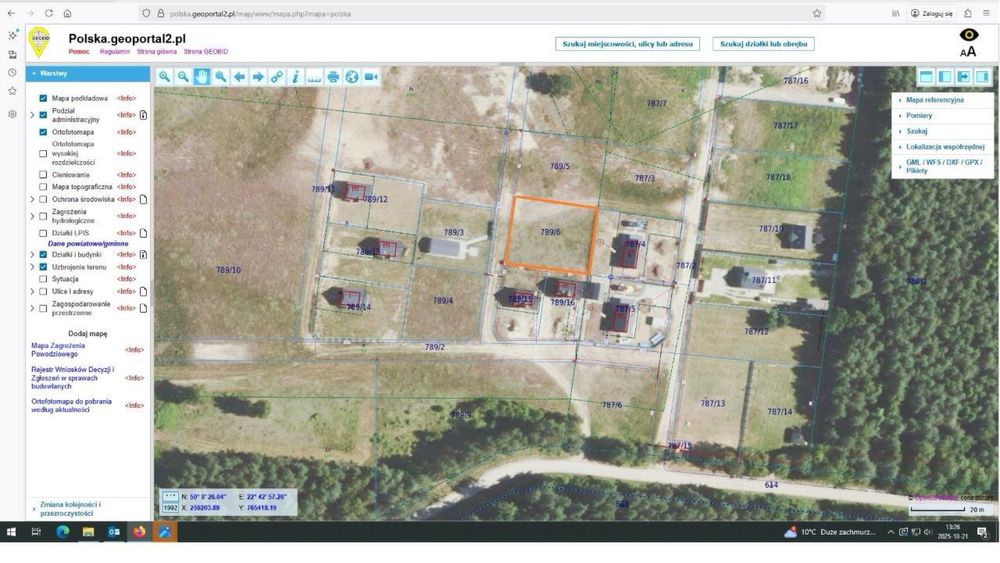The image size is (1000, 563).
Task: Enable Mapa topograficzna layer
Action: (x=43, y=187)
